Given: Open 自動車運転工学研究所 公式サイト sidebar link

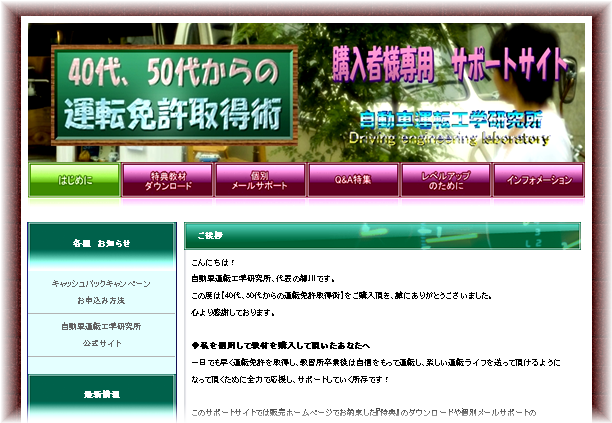Looking at the screenshot, I should pos(101,334).
